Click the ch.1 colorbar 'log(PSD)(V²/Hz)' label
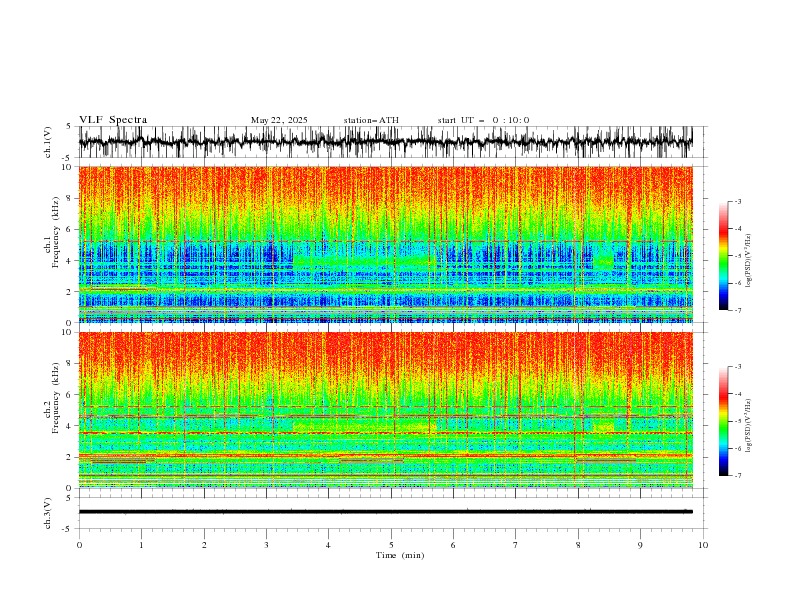The height and width of the screenshot is (612, 792). pos(748,261)
